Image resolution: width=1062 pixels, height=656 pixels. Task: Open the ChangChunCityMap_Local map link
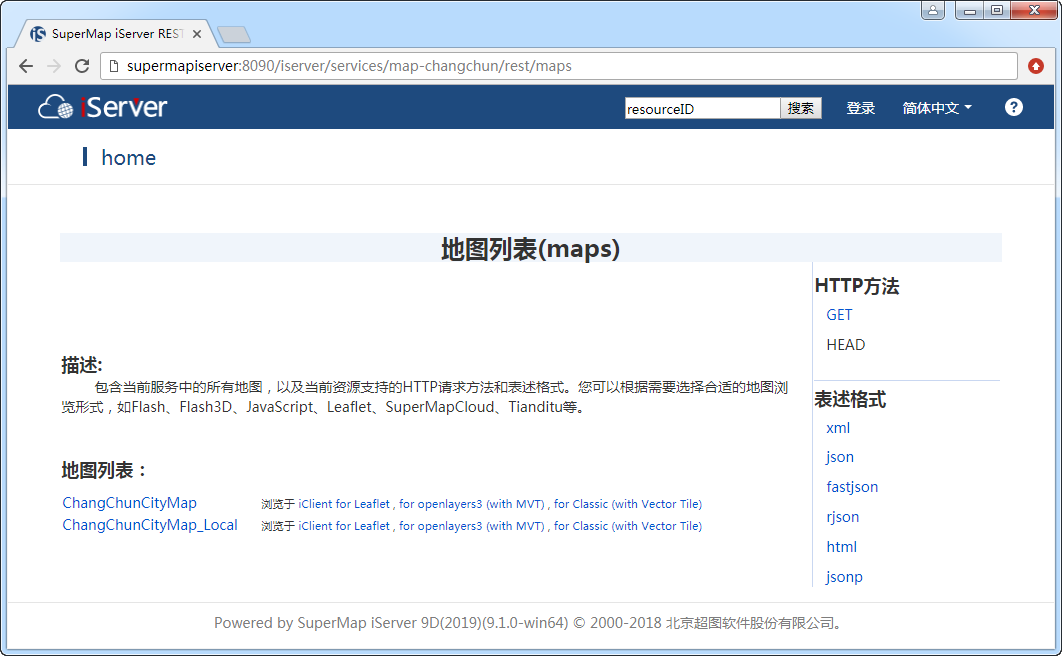[x=150, y=525]
